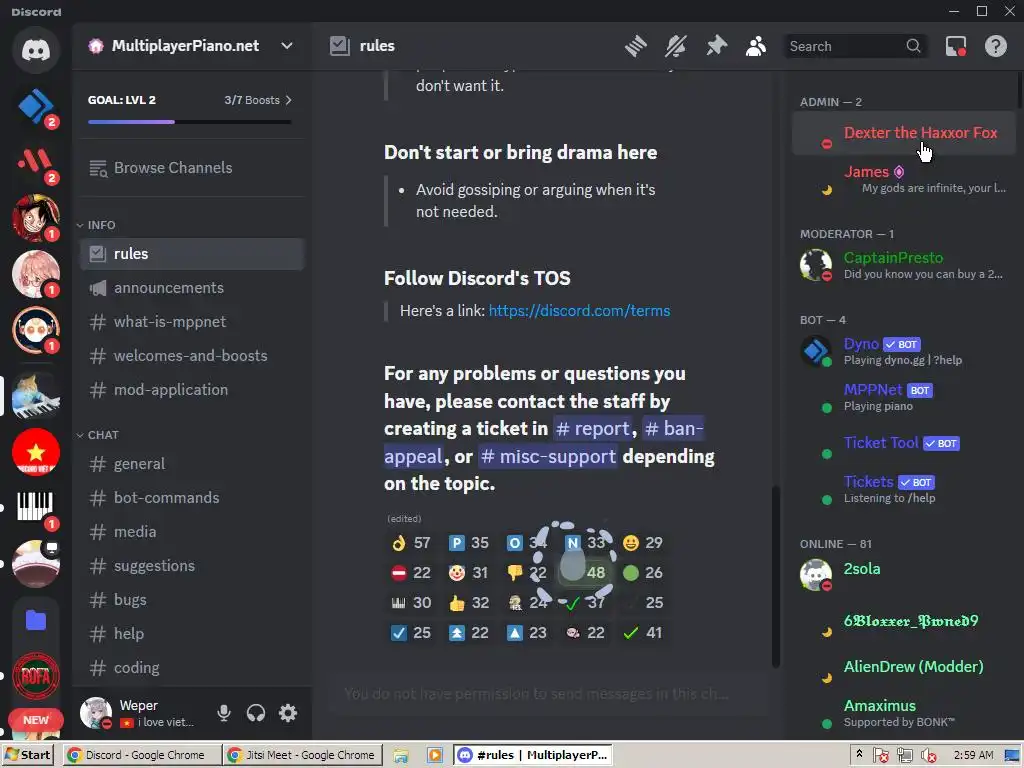Toggle the OK hand reaction with 57
The image size is (1024, 768).
(411, 543)
